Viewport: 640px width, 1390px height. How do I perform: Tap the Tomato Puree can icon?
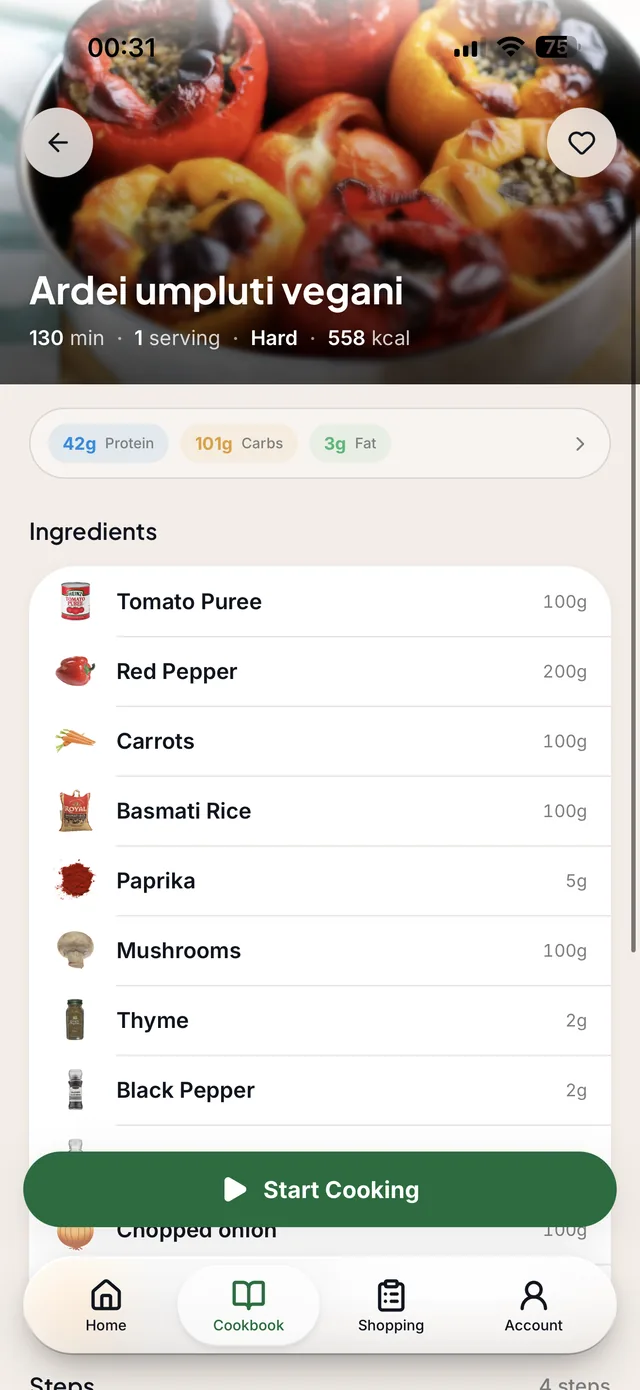click(75, 602)
